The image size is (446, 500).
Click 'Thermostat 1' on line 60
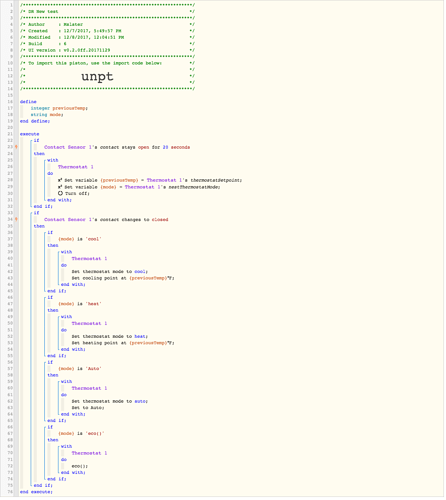click(89, 389)
